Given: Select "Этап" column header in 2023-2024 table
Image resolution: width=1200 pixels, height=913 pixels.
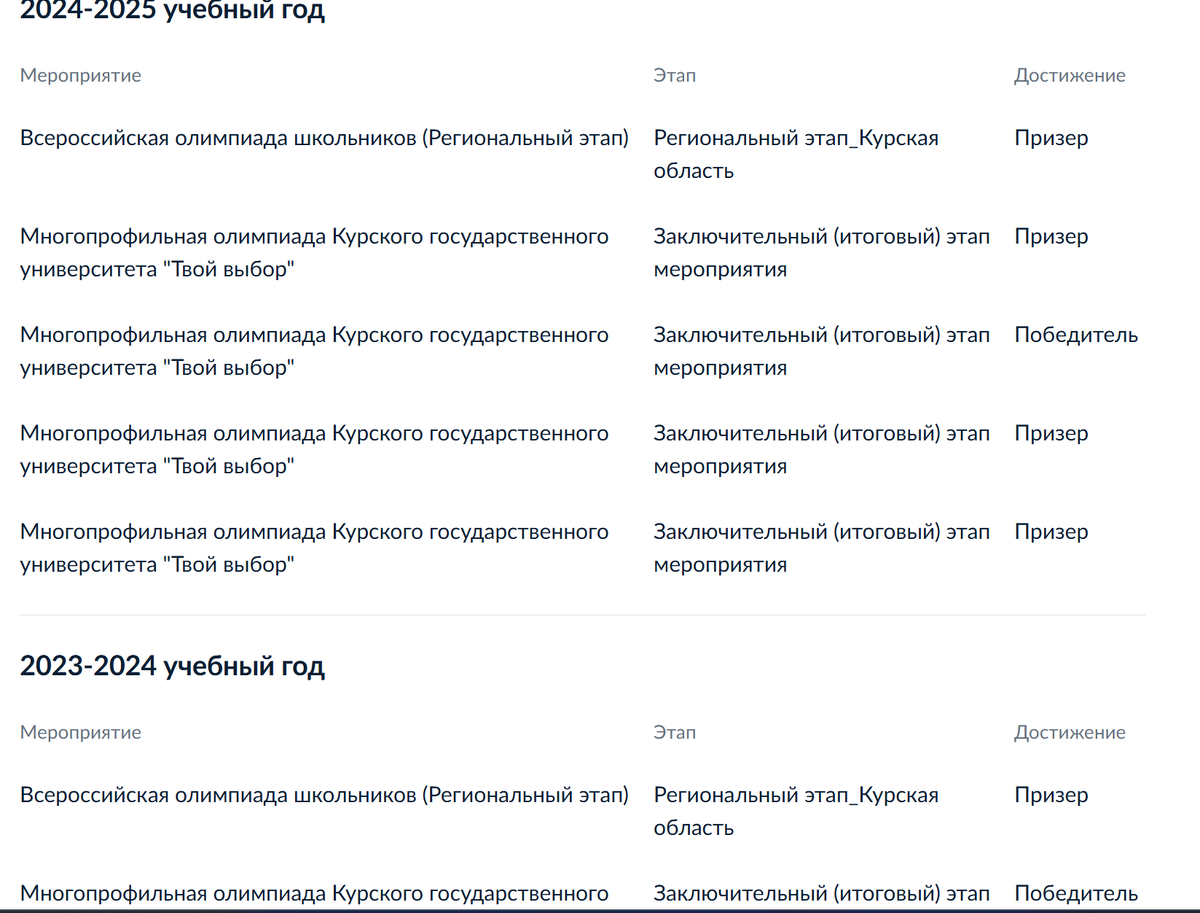Looking at the screenshot, I should (x=675, y=733).
